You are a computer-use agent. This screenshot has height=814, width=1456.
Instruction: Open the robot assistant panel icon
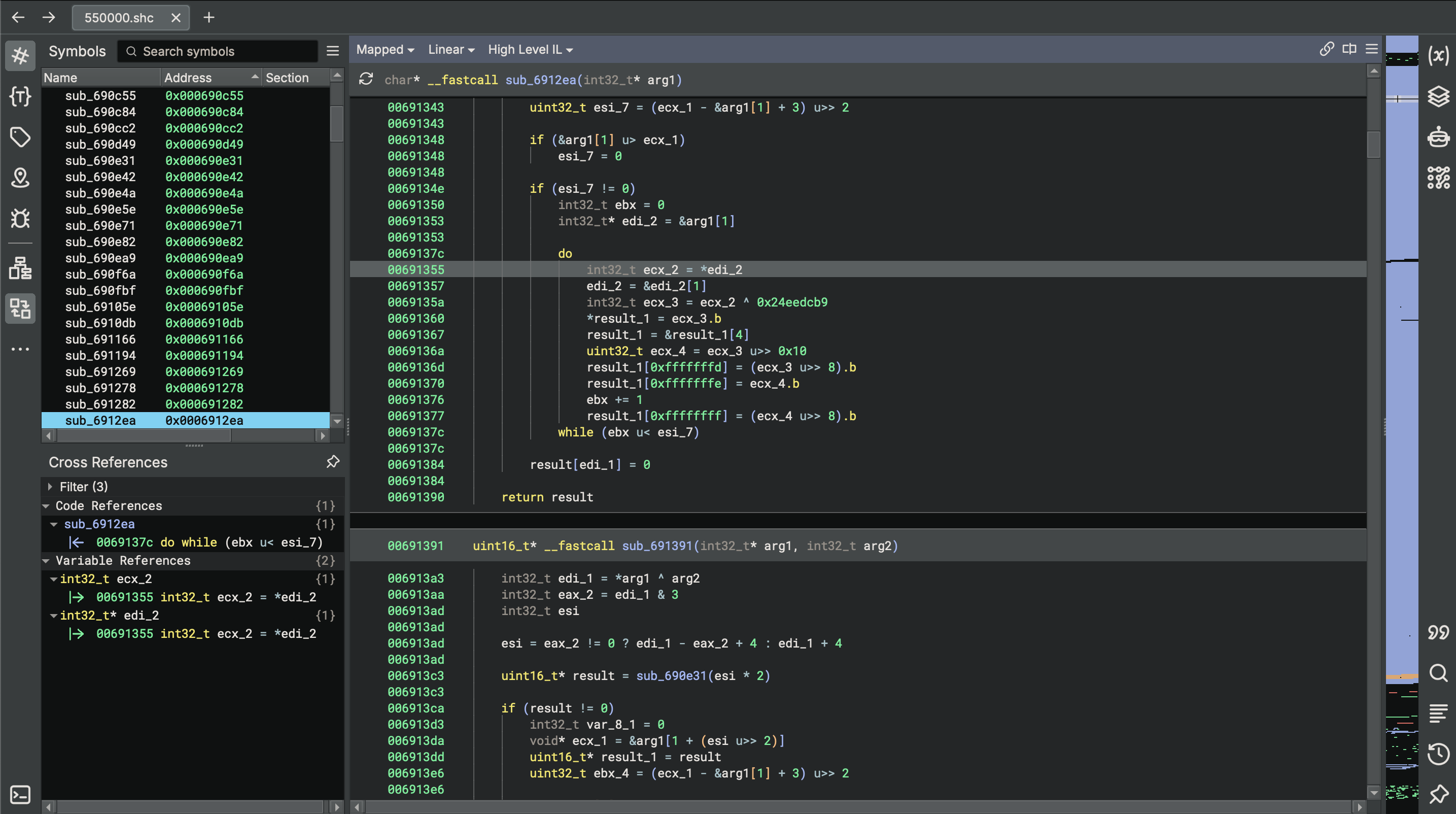1438,137
